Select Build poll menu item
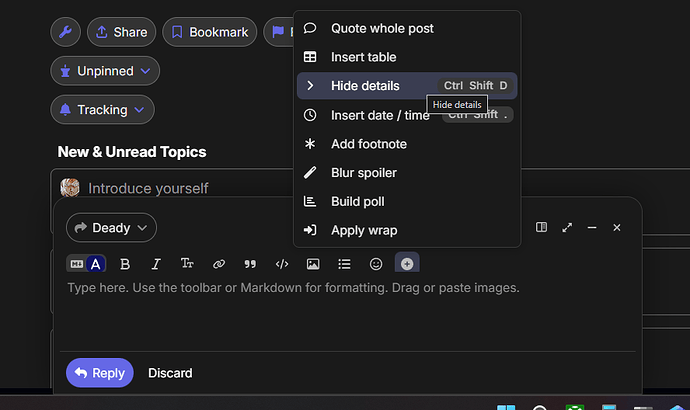This screenshot has width=690, height=410. tap(407, 201)
